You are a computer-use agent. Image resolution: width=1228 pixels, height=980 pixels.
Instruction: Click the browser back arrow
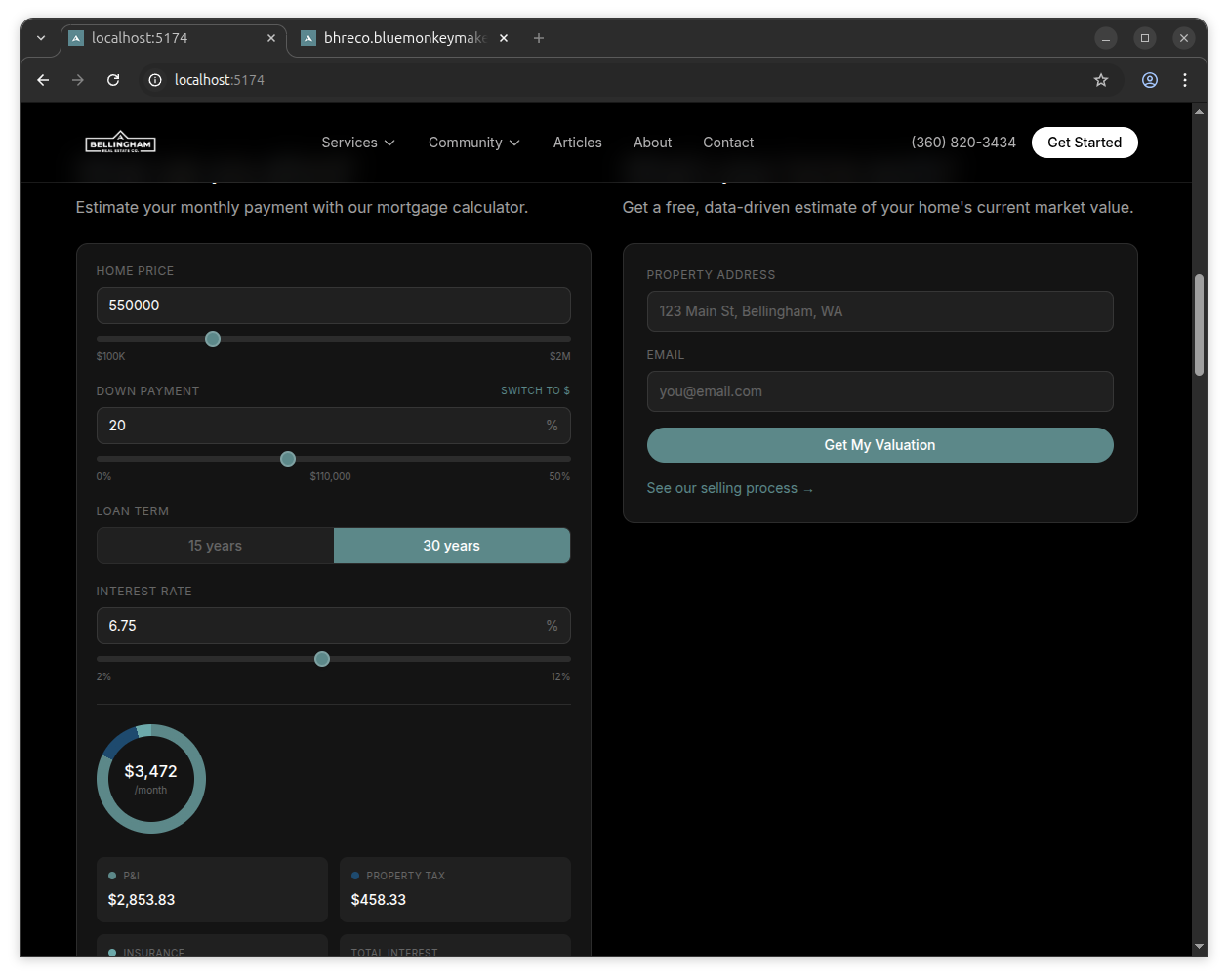tap(43, 80)
